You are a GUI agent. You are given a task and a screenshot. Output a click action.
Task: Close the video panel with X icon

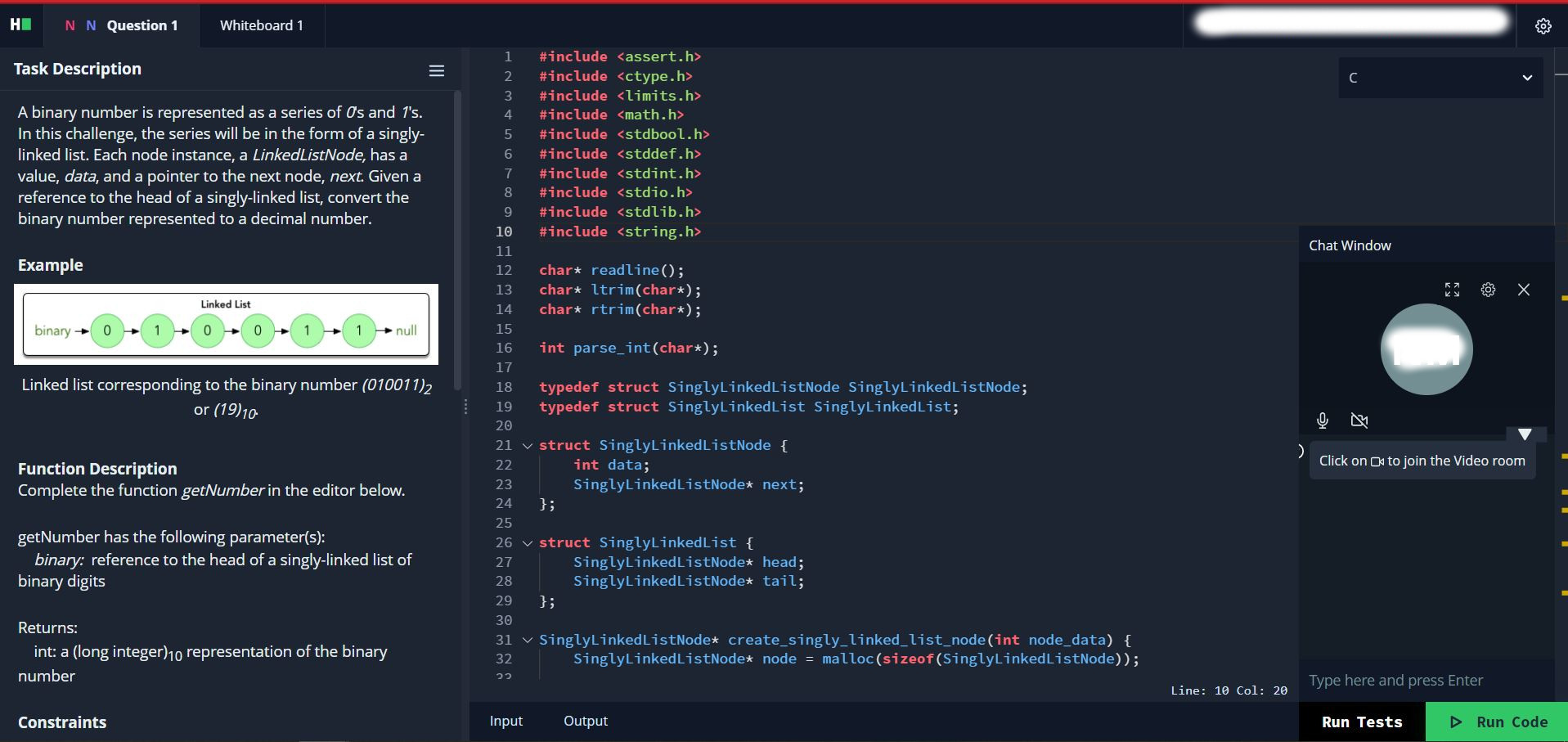(x=1523, y=290)
